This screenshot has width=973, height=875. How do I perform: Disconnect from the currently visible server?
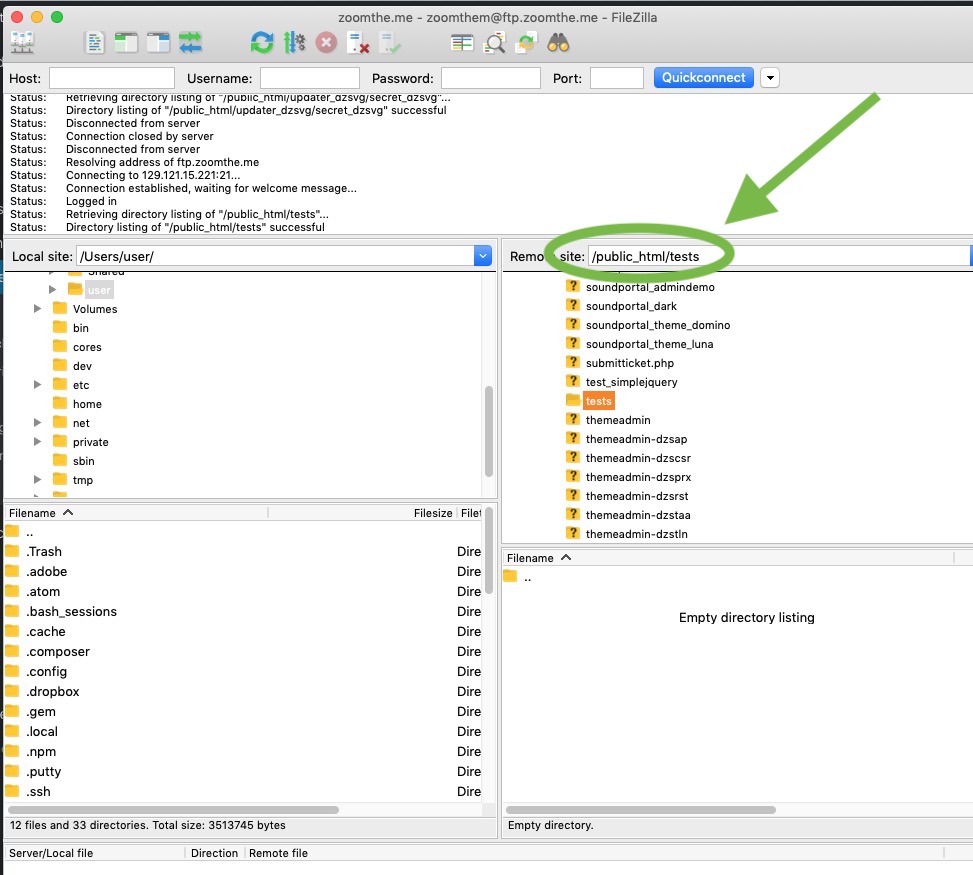pyautogui.click(x=358, y=43)
